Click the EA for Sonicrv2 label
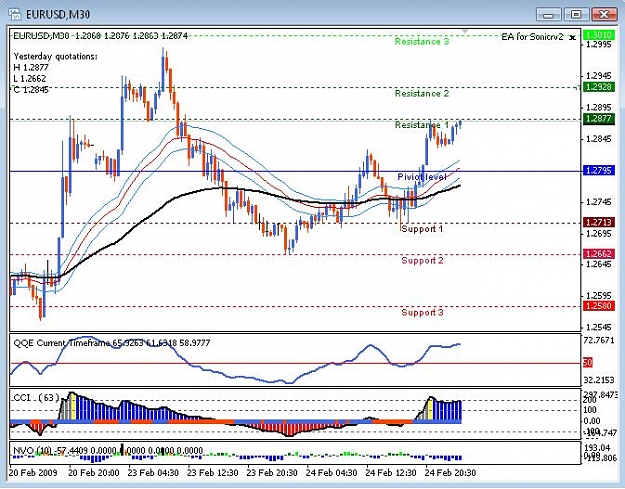This screenshot has height=489, width=625. pyautogui.click(x=532, y=37)
